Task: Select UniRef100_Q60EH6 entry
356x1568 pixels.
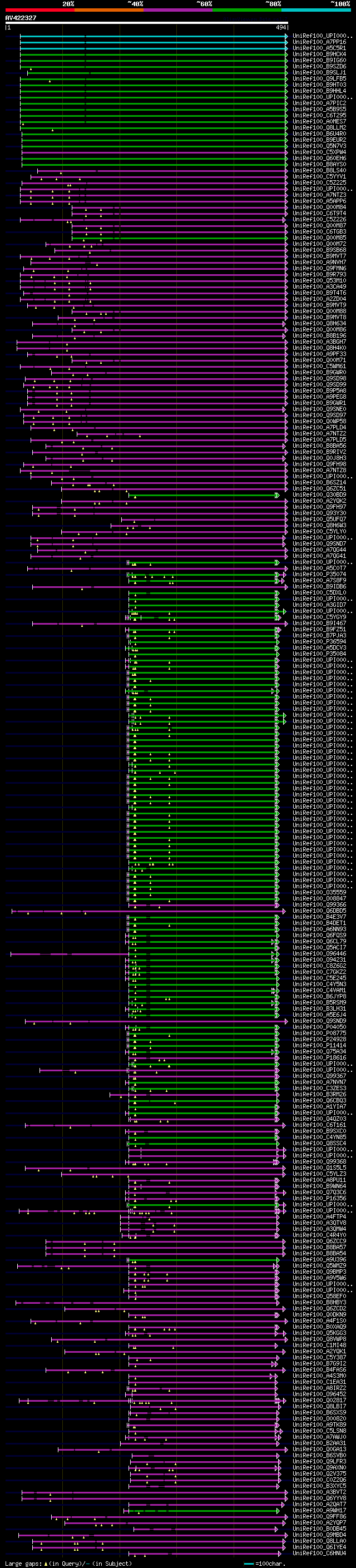Action: pyautogui.click(x=319, y=159)
